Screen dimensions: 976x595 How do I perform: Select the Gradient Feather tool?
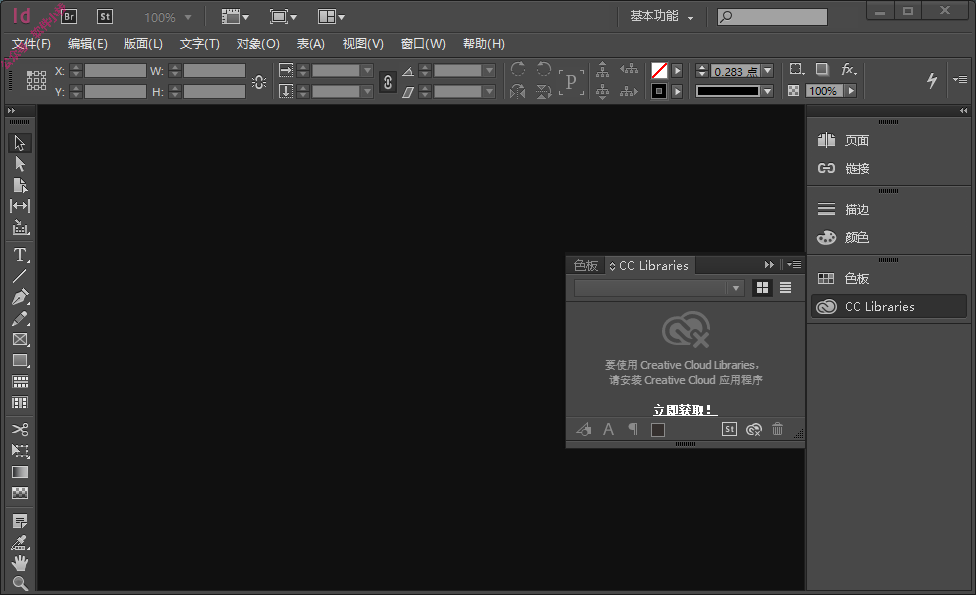point(20,493)
